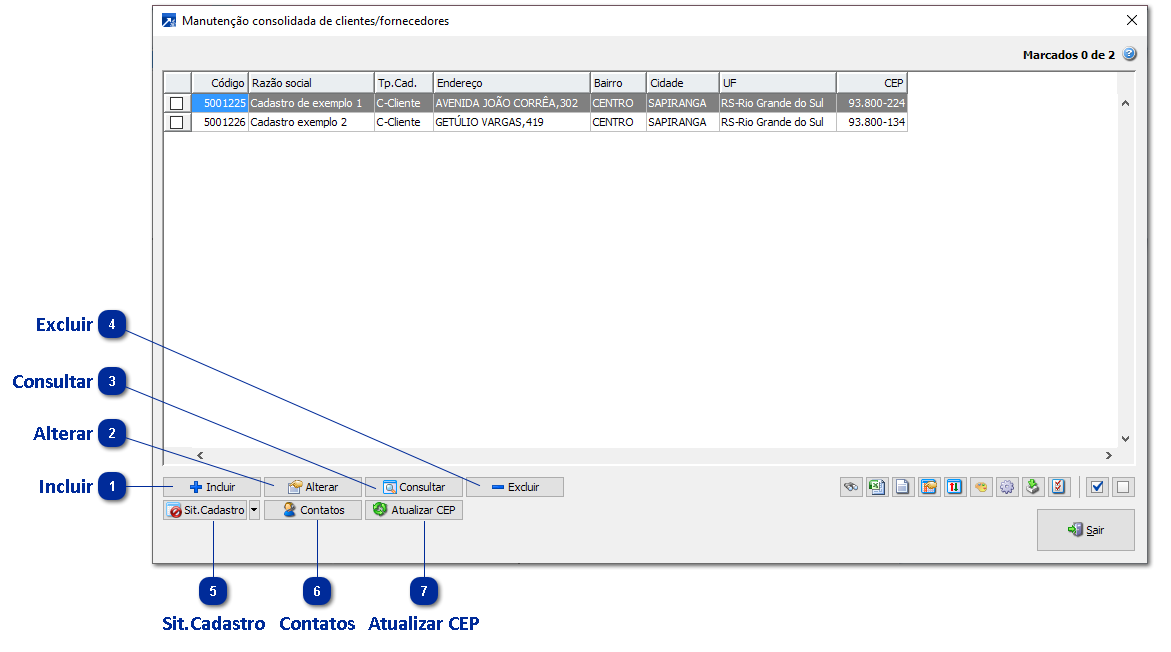Open the color palette icon
The image size is (1171, 652).
tap(981, 487)
